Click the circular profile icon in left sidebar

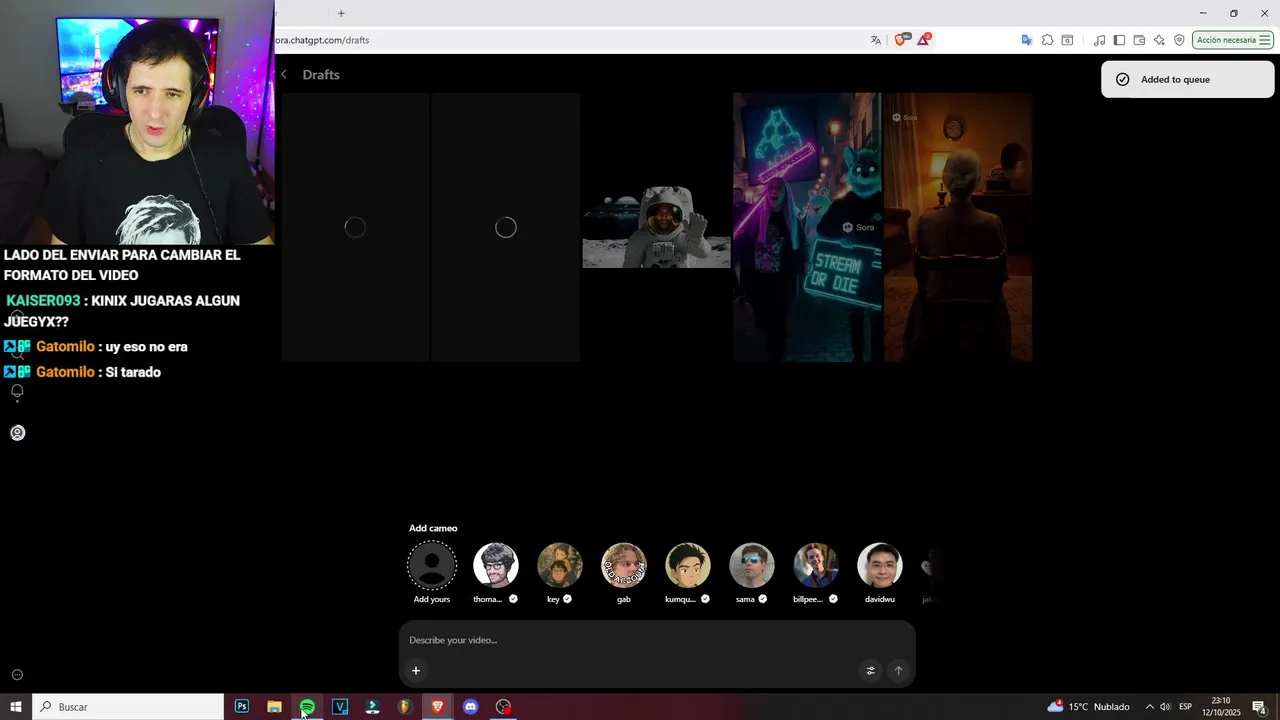pos(17,433)
